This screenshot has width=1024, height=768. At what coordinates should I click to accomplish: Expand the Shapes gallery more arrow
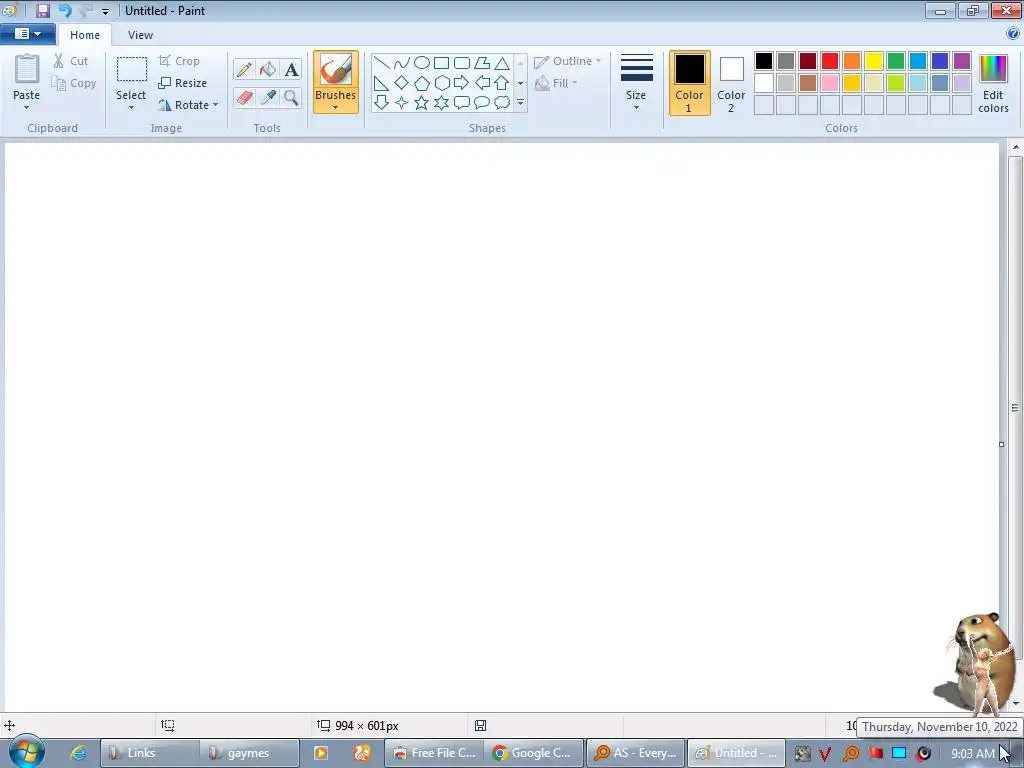[520, 103]
